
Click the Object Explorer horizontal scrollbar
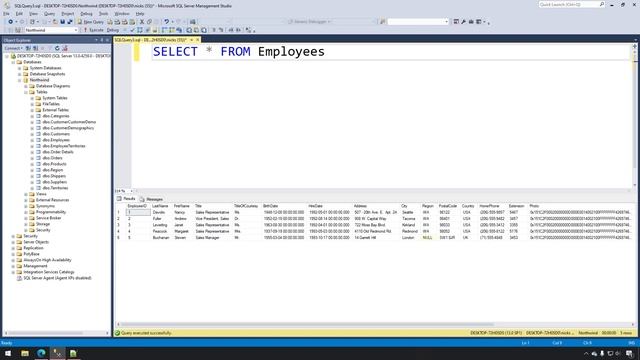pyautogui.click(x=46, y=333)
